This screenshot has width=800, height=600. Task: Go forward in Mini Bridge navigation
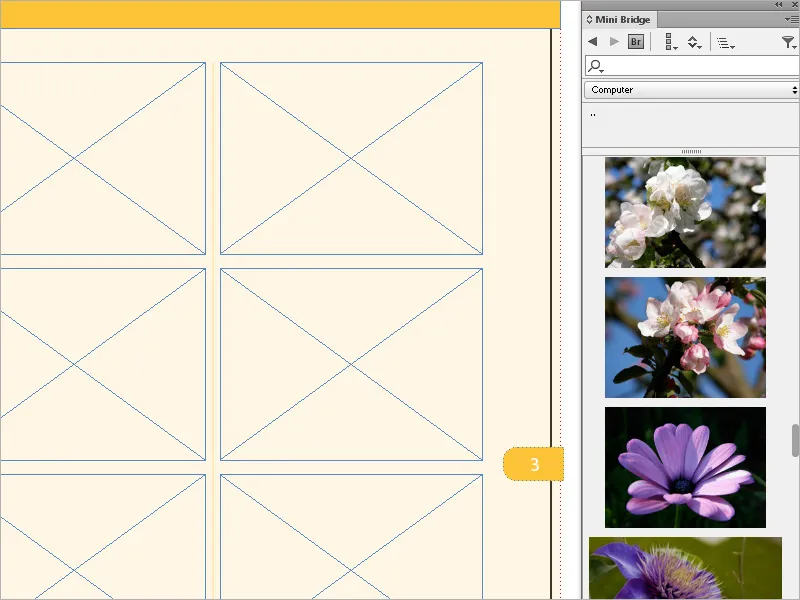615,41
